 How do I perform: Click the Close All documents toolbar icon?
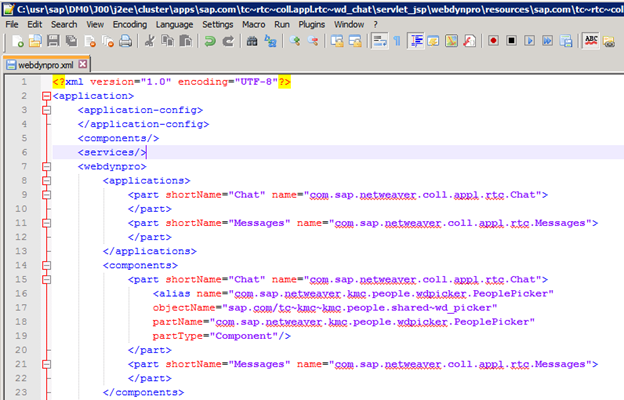click(x=108, y=41)
